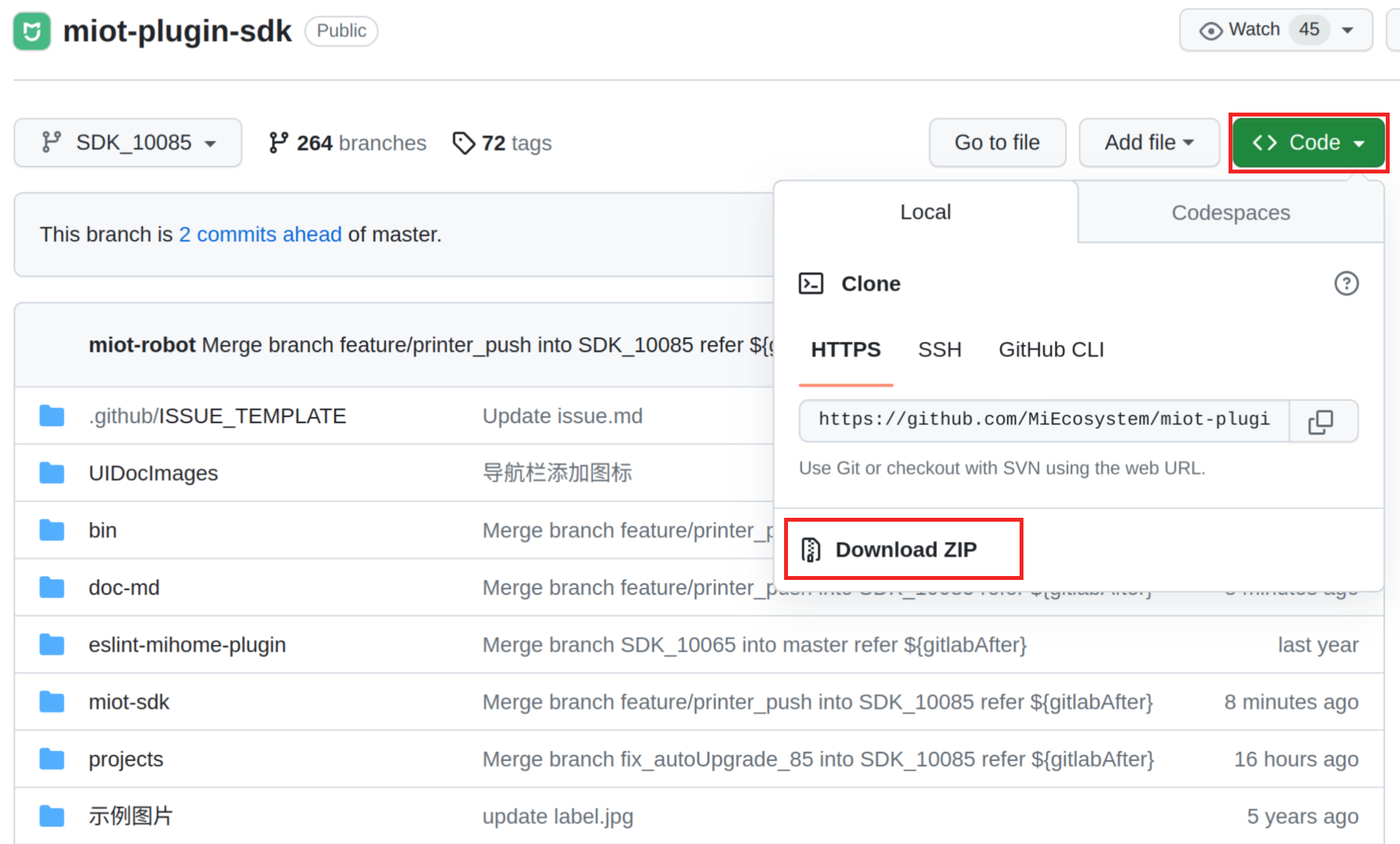Open the latest commit message by miot-robot
This screenshot has height=844, width=1400.
pos(488,345)
